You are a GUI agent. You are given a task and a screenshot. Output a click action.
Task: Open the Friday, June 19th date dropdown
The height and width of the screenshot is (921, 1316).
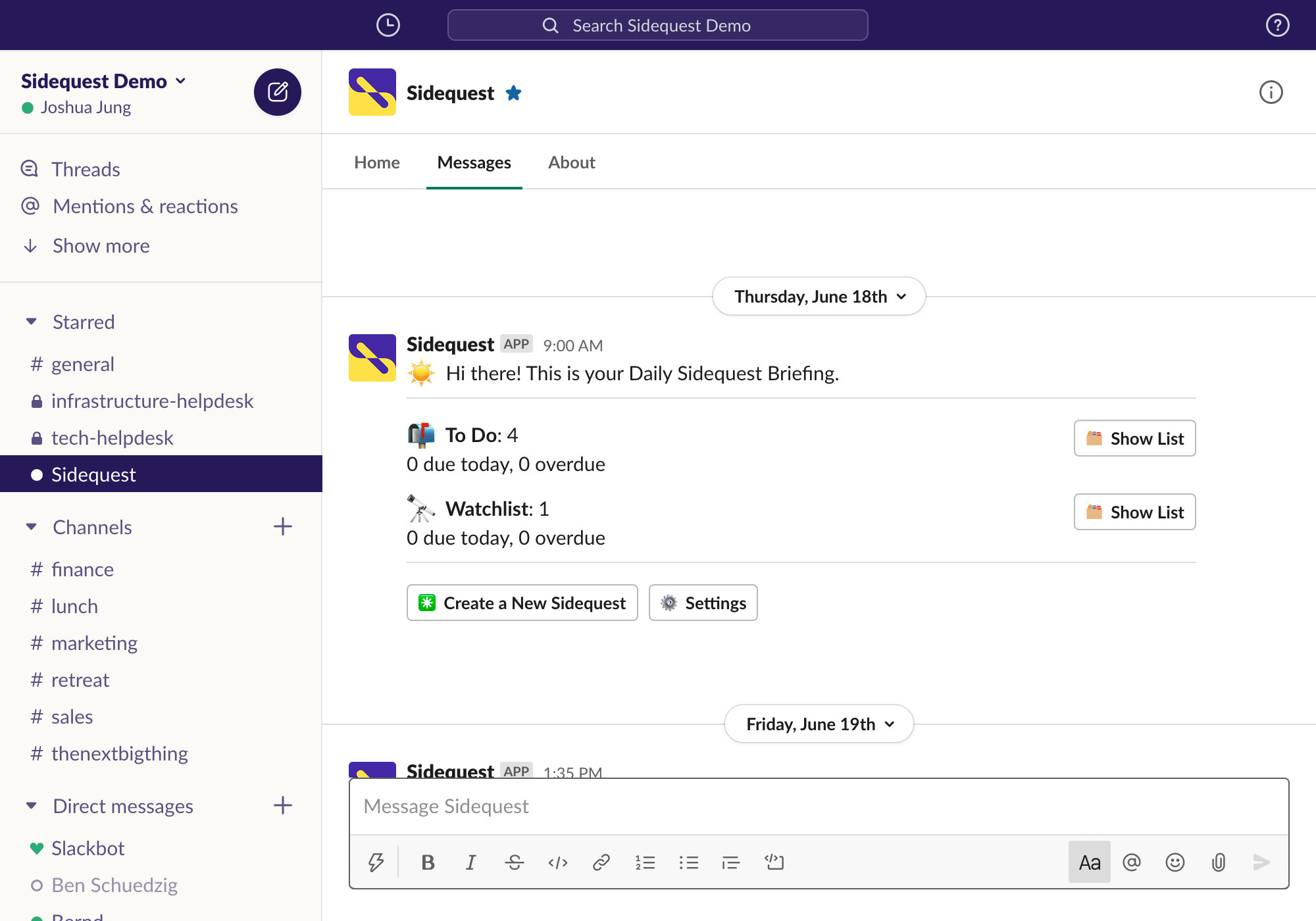(x=819, y=724)
